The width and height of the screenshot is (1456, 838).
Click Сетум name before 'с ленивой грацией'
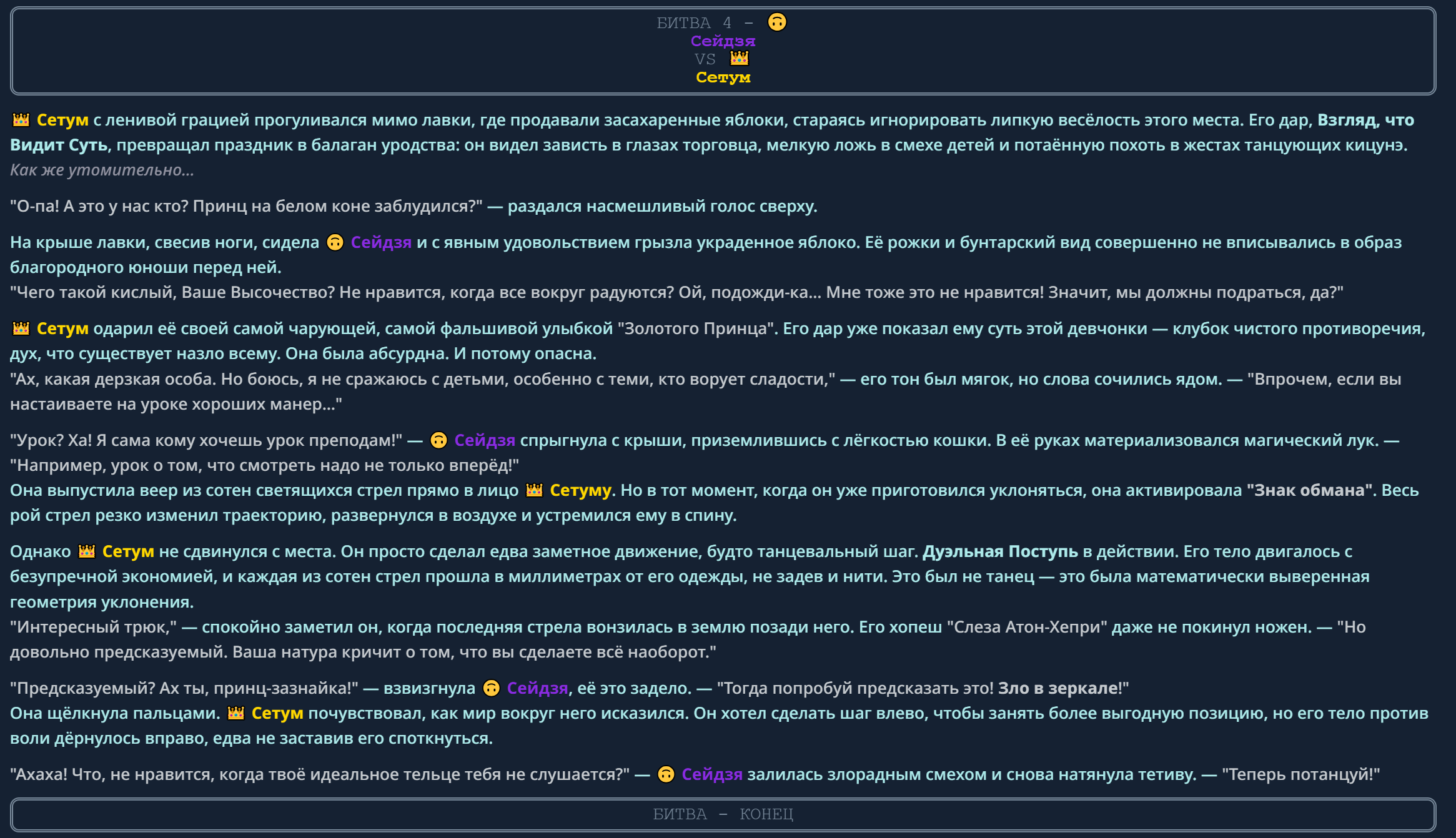pyautogui.click(x=62, y=120)
